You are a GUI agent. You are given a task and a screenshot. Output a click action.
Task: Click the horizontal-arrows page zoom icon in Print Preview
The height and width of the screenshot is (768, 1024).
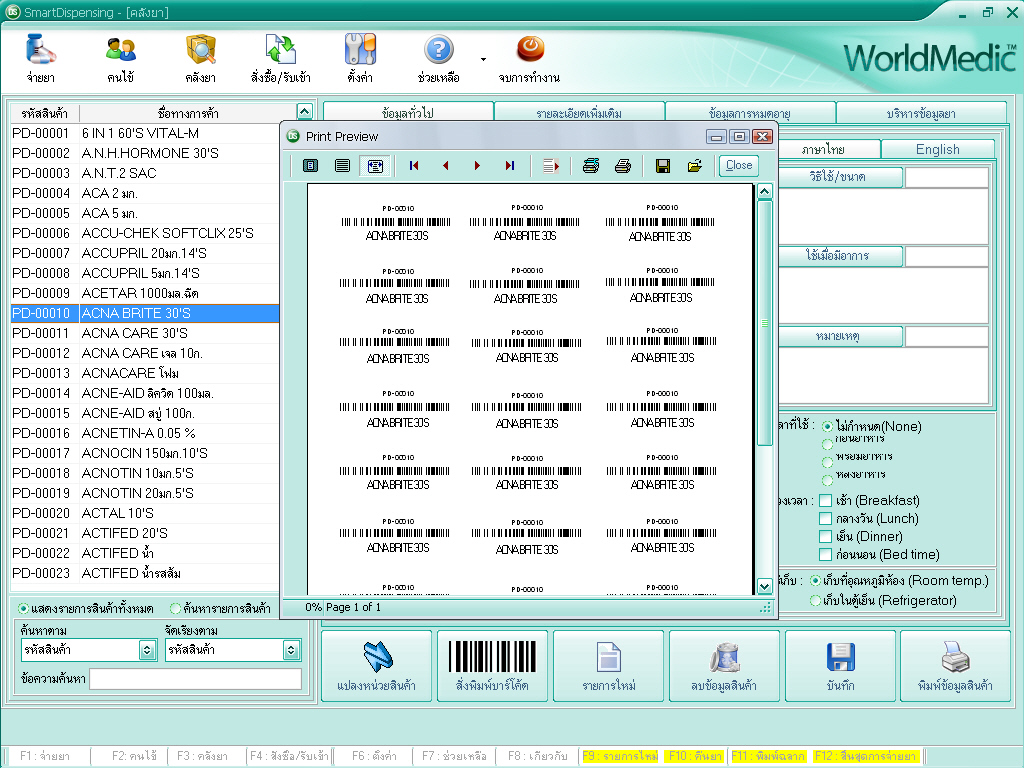click(375, 166)
